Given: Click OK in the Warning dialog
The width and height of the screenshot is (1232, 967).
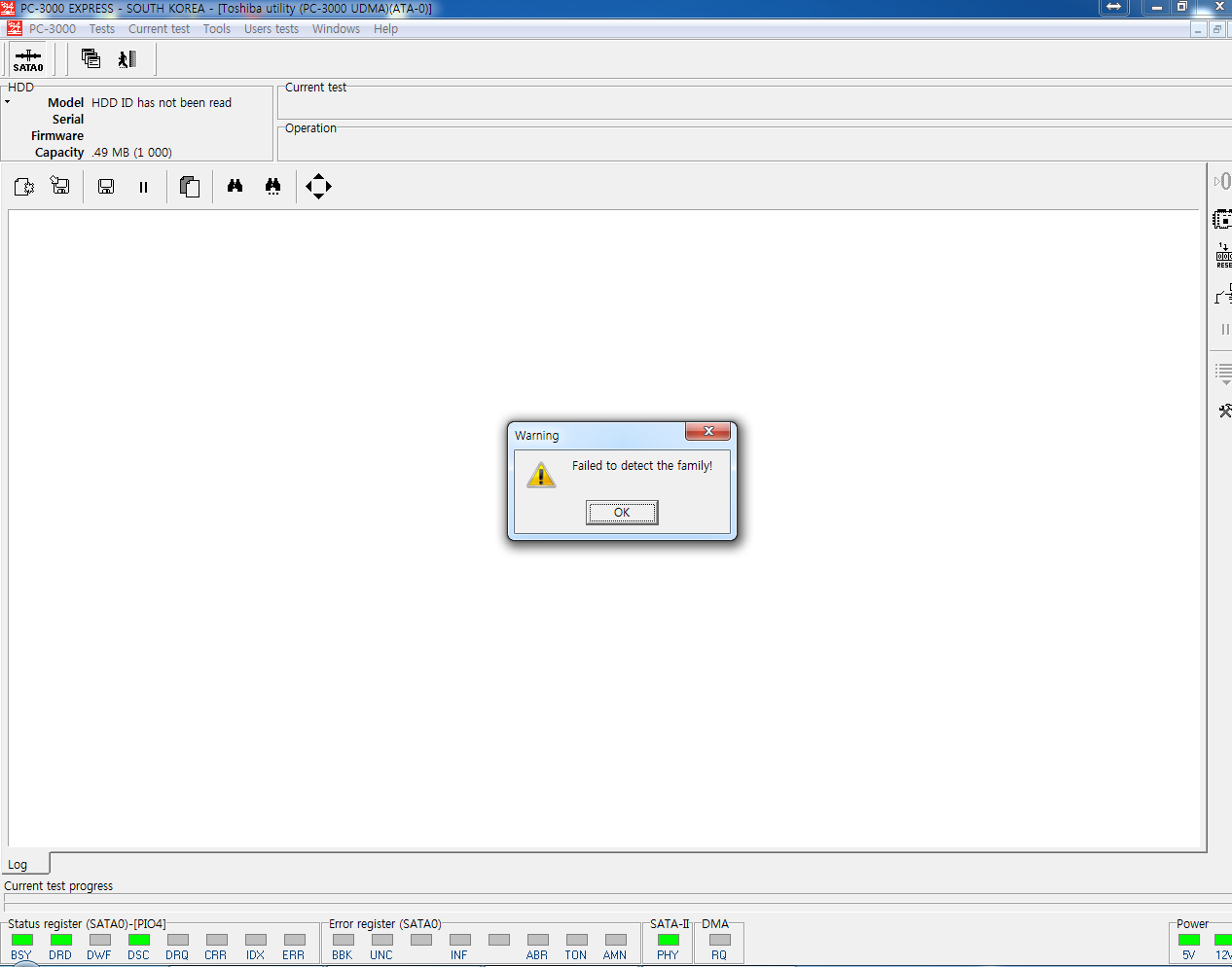Looking at the screenshot, I should coord(622,512).
